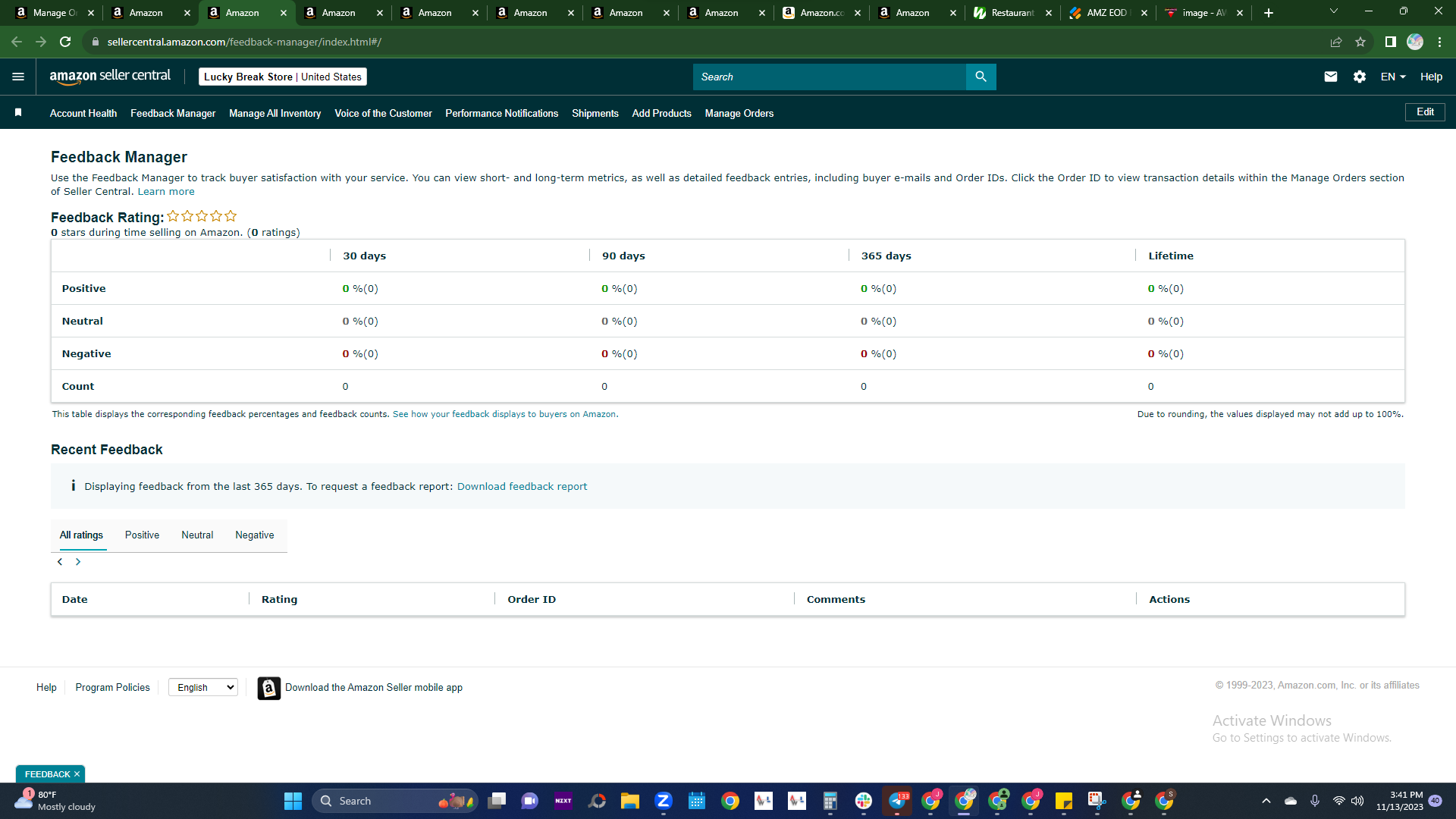Click the browser address bar URL
The image size is (1456, 819).
click(x=244, y=42)
